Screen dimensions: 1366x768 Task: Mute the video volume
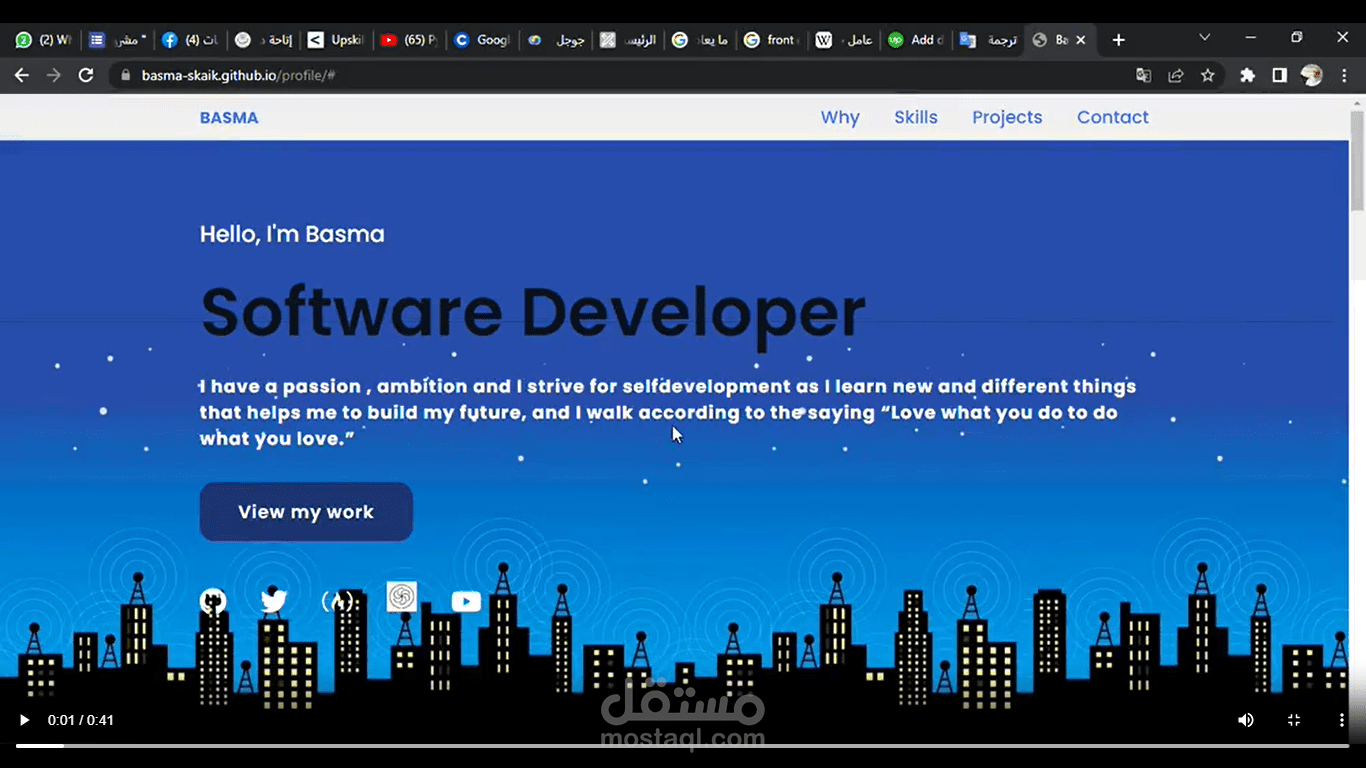(1245, 720)
